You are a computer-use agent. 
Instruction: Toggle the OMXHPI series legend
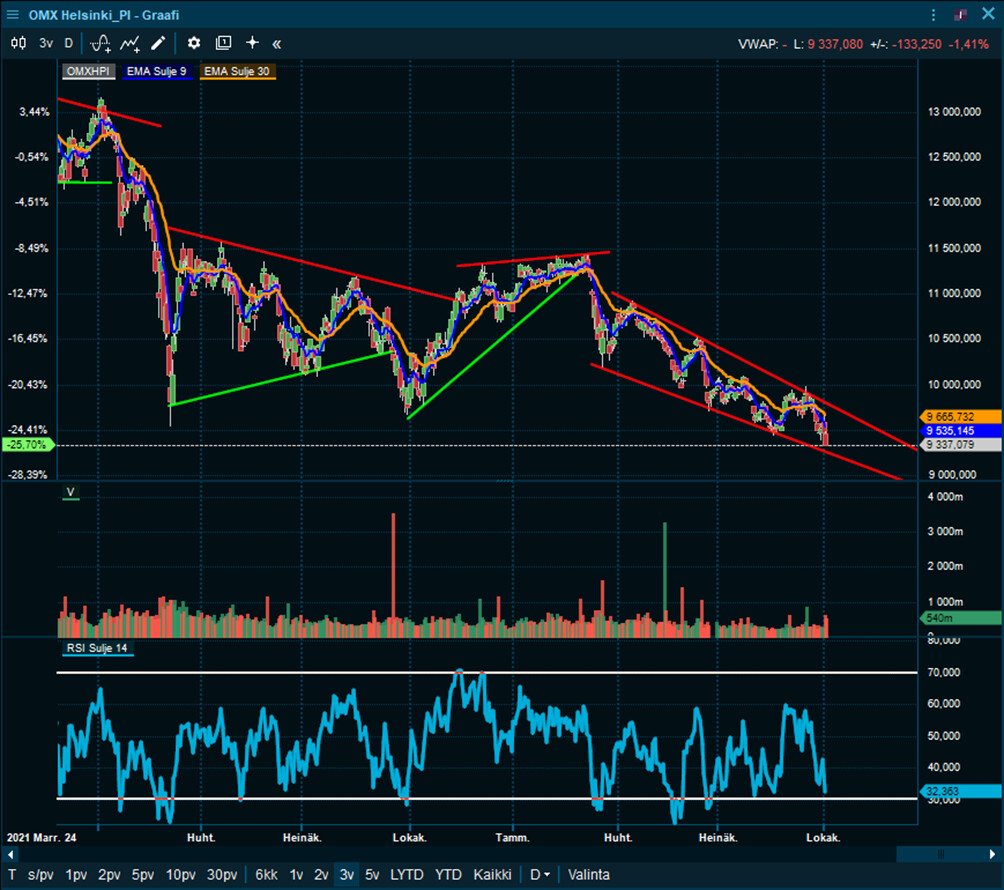click(88, 71)
